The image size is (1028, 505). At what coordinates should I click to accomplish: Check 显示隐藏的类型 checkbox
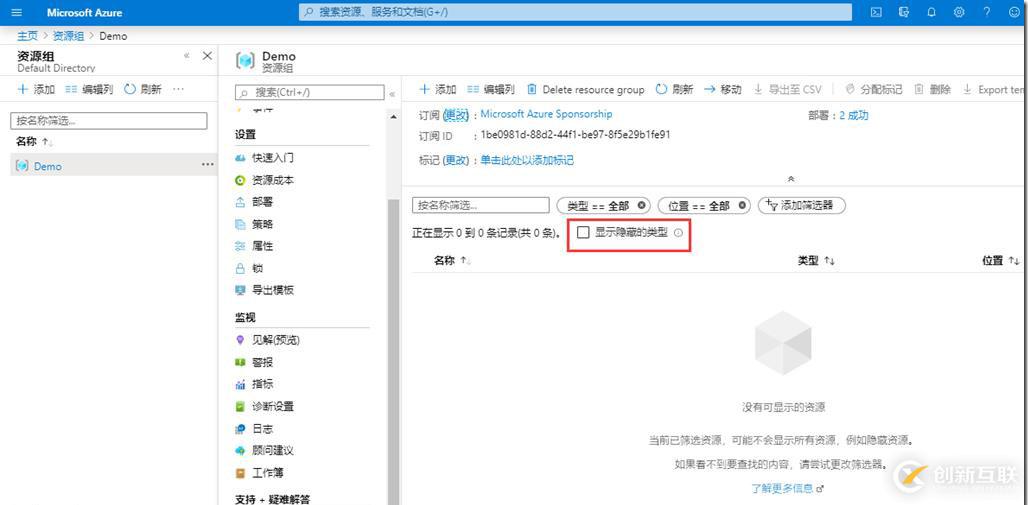coord(583,232)
